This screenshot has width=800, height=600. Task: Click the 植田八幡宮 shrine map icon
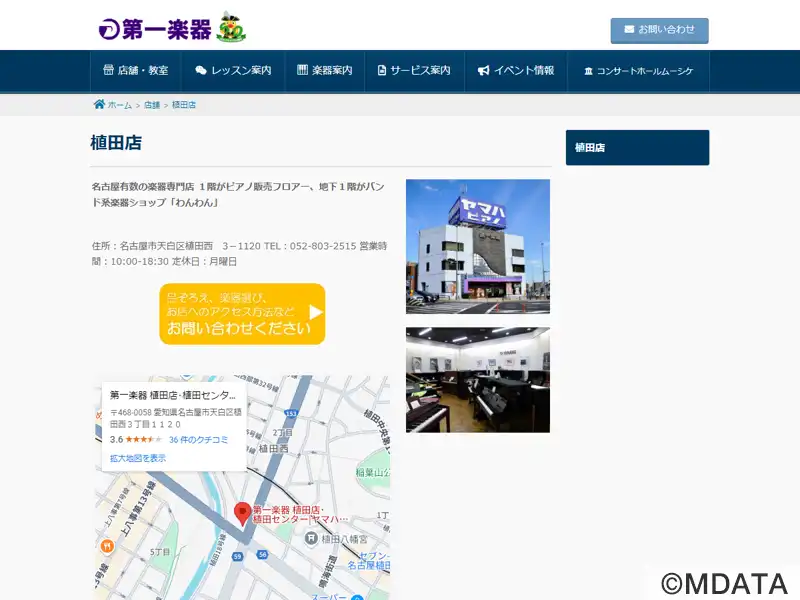tap(311, 538)
